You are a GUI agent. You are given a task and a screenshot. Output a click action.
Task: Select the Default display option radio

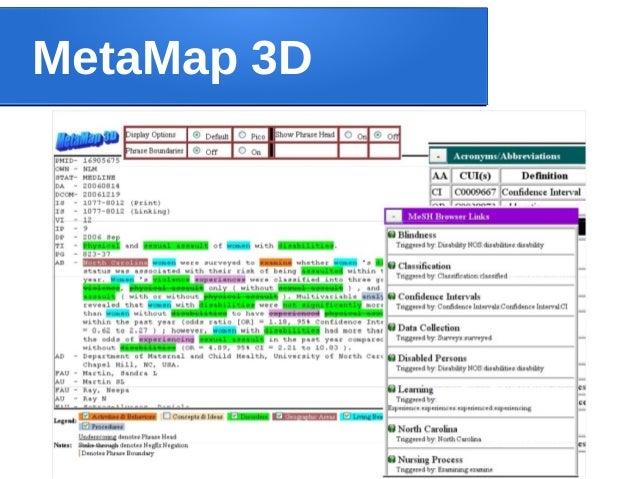click(197, 135)
